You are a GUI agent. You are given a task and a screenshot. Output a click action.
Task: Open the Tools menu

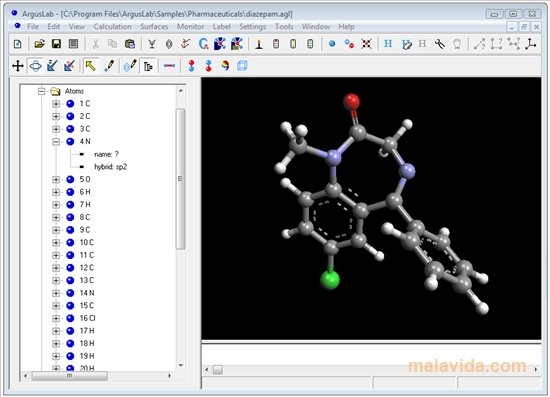point(284,27)
